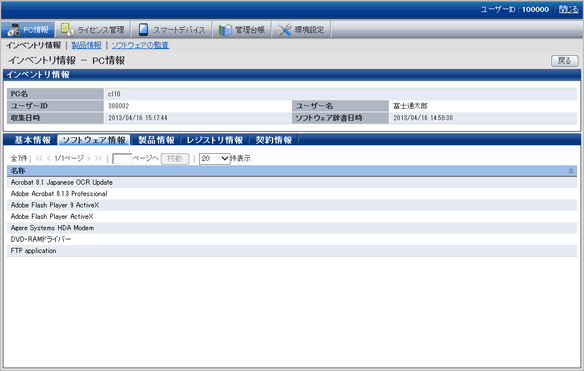Click the 1/1ページ page indicator
The width and height of the screenshot is (584, 371).
click(x=69, y=158)
